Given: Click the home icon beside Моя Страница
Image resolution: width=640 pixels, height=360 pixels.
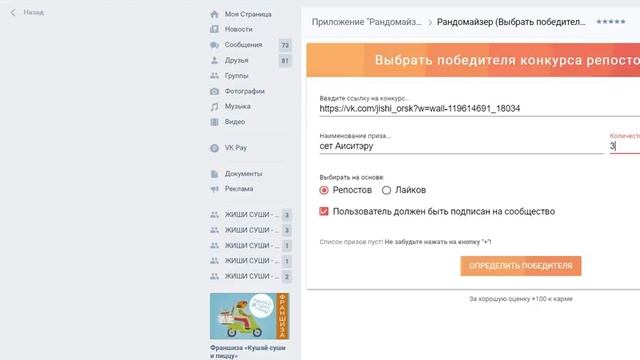Looking at the screenshot, I should point(214,14).
